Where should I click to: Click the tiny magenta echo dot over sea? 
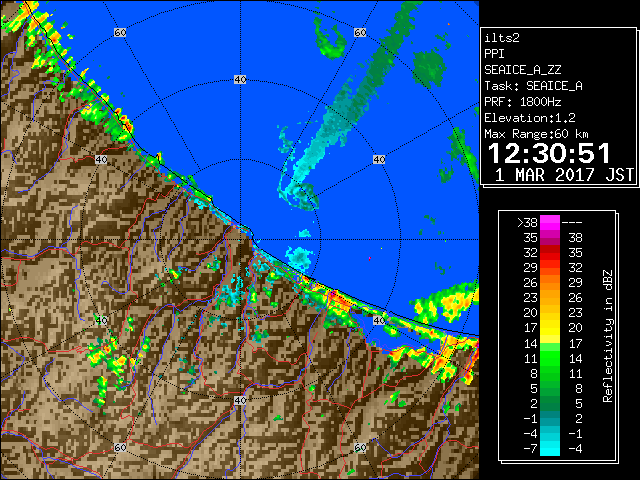[370, 258]
